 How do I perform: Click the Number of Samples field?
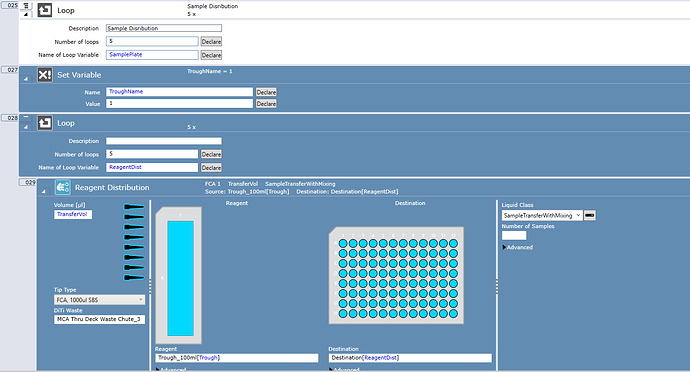514,236
